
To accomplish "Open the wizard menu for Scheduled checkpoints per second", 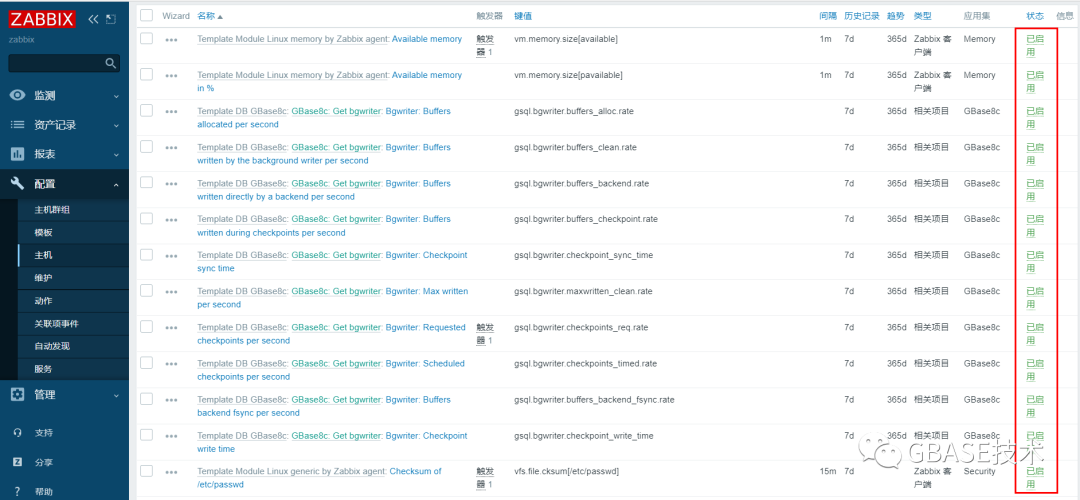I will (172, 364).
